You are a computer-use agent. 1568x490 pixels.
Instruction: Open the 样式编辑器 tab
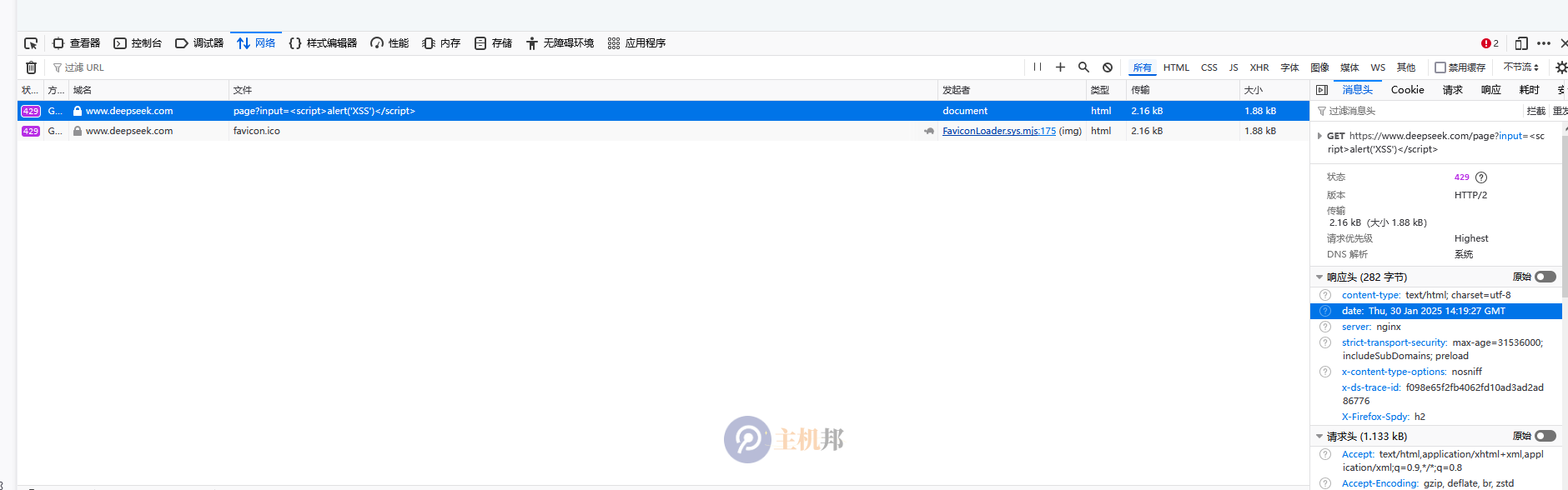click(x=323, y=43)
